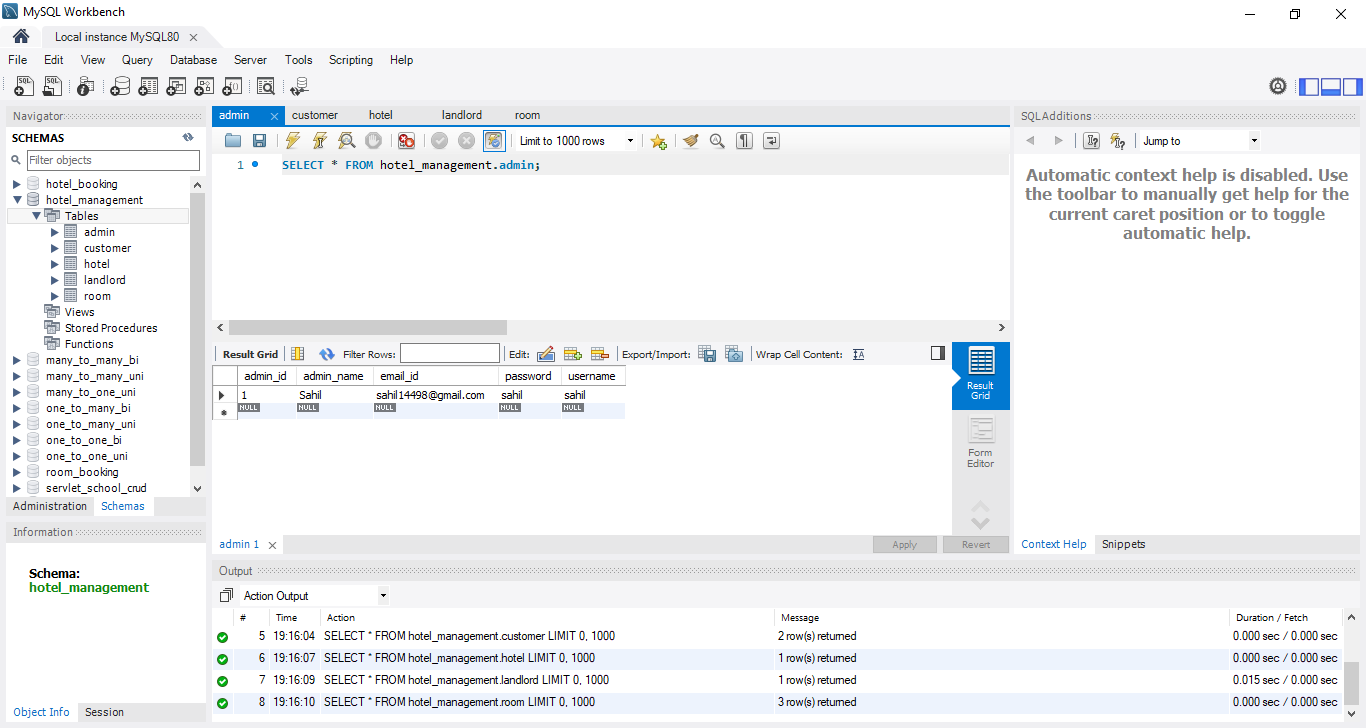The height and width of the screenshot is (728, 1366).
Task: Click the create new schema icon
Action: pos(120,87)
